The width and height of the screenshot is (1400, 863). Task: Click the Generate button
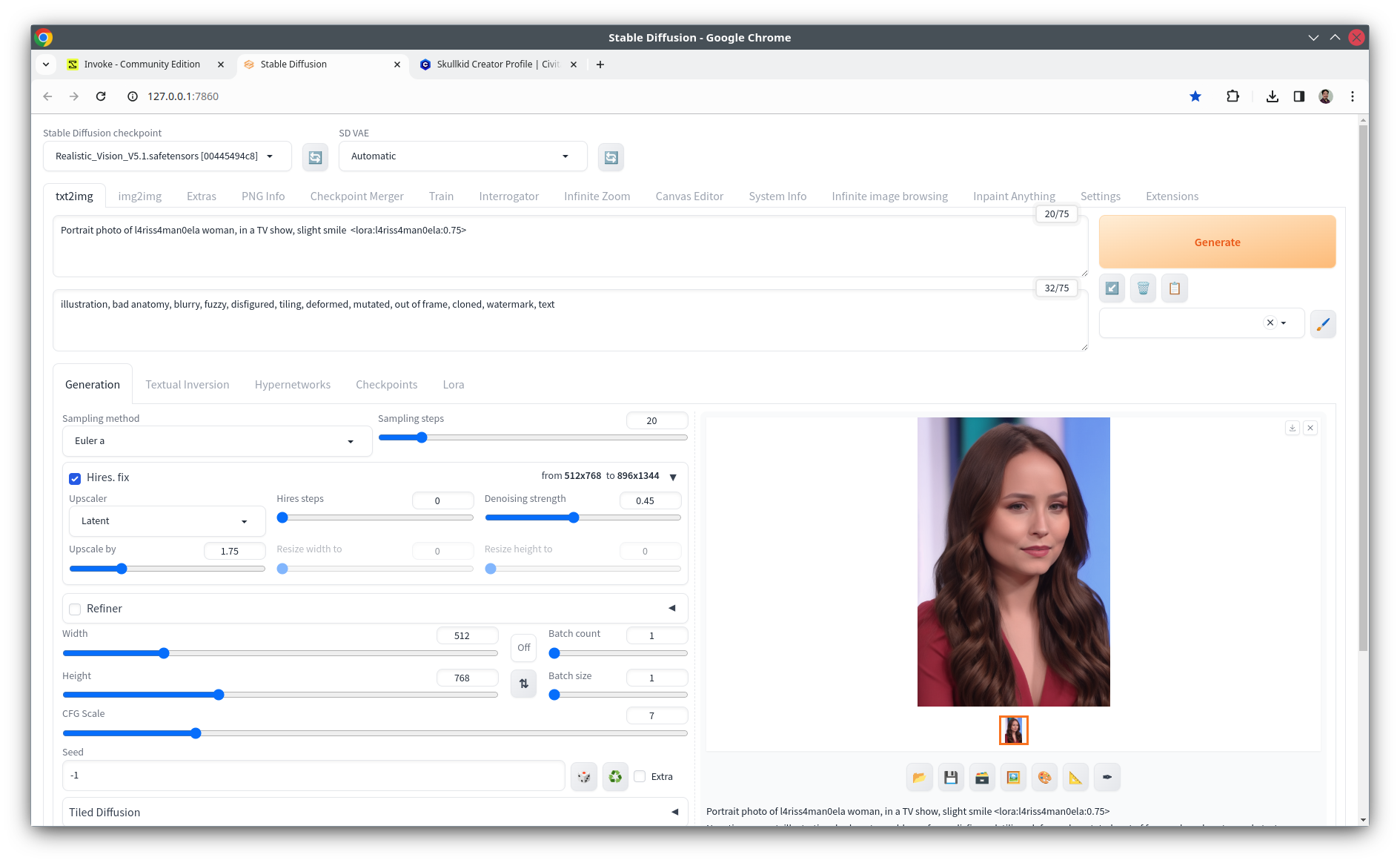pos(1217,242)
